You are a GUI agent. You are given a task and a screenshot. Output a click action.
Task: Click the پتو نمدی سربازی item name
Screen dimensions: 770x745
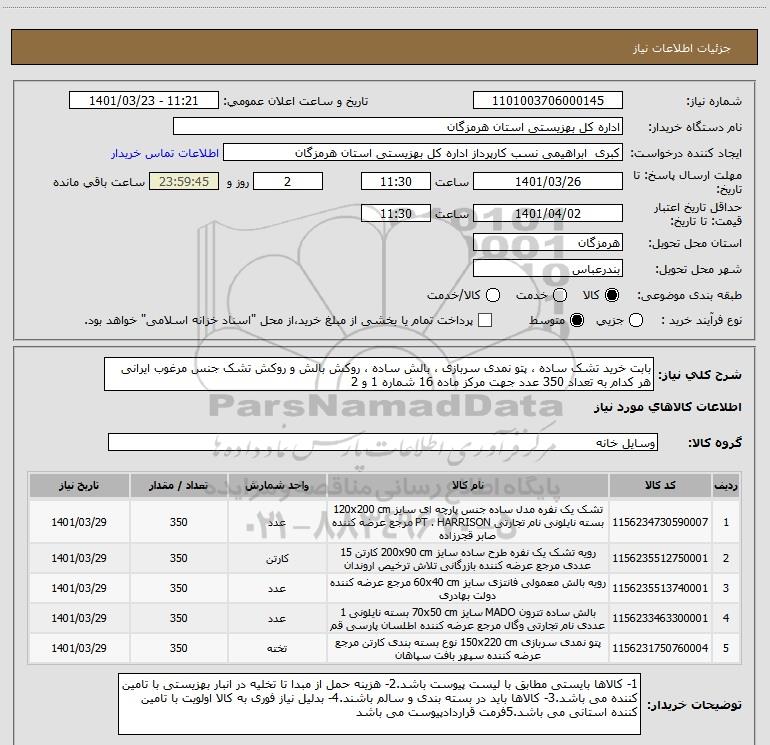click(468, 648)
